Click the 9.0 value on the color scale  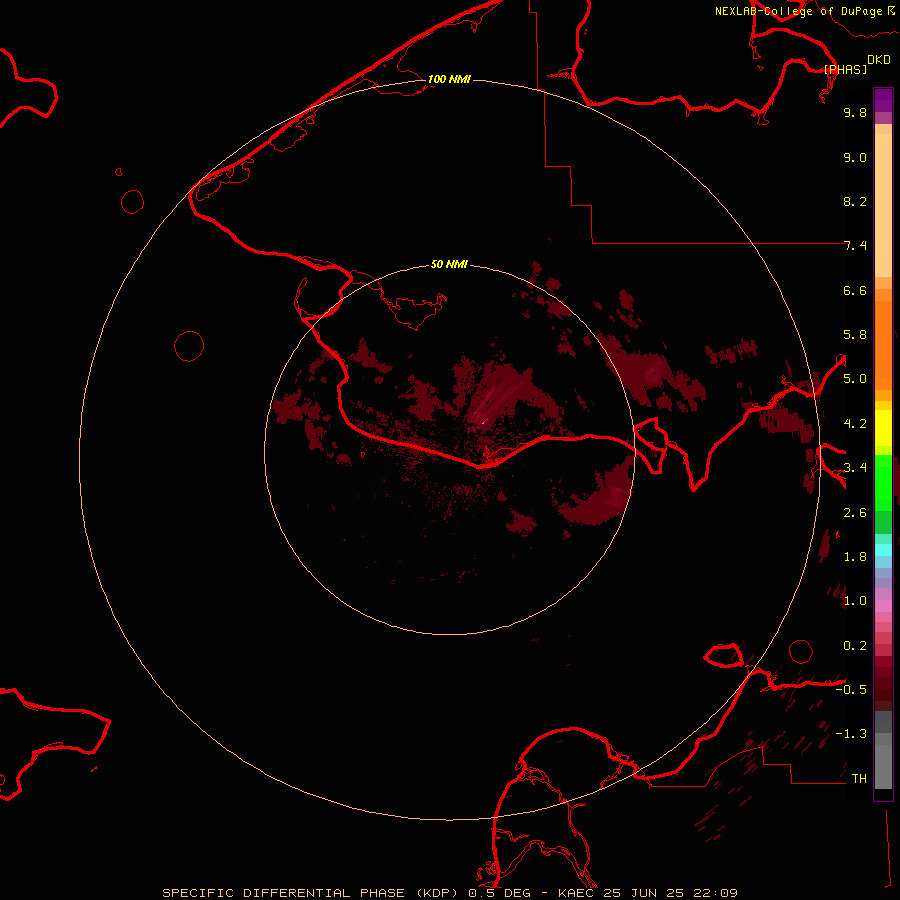[855, 157]
